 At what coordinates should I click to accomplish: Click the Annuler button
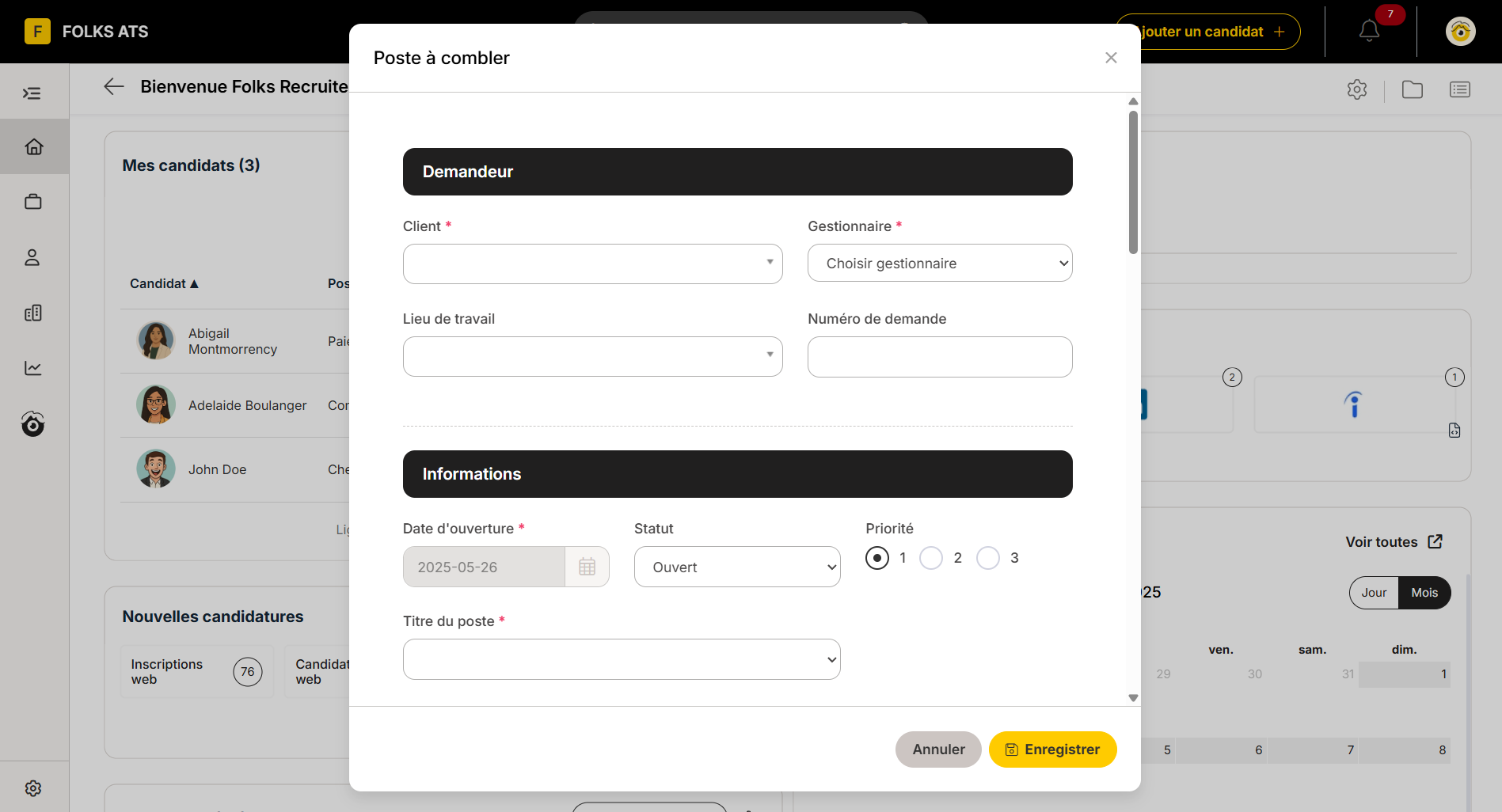pos(938,749)
